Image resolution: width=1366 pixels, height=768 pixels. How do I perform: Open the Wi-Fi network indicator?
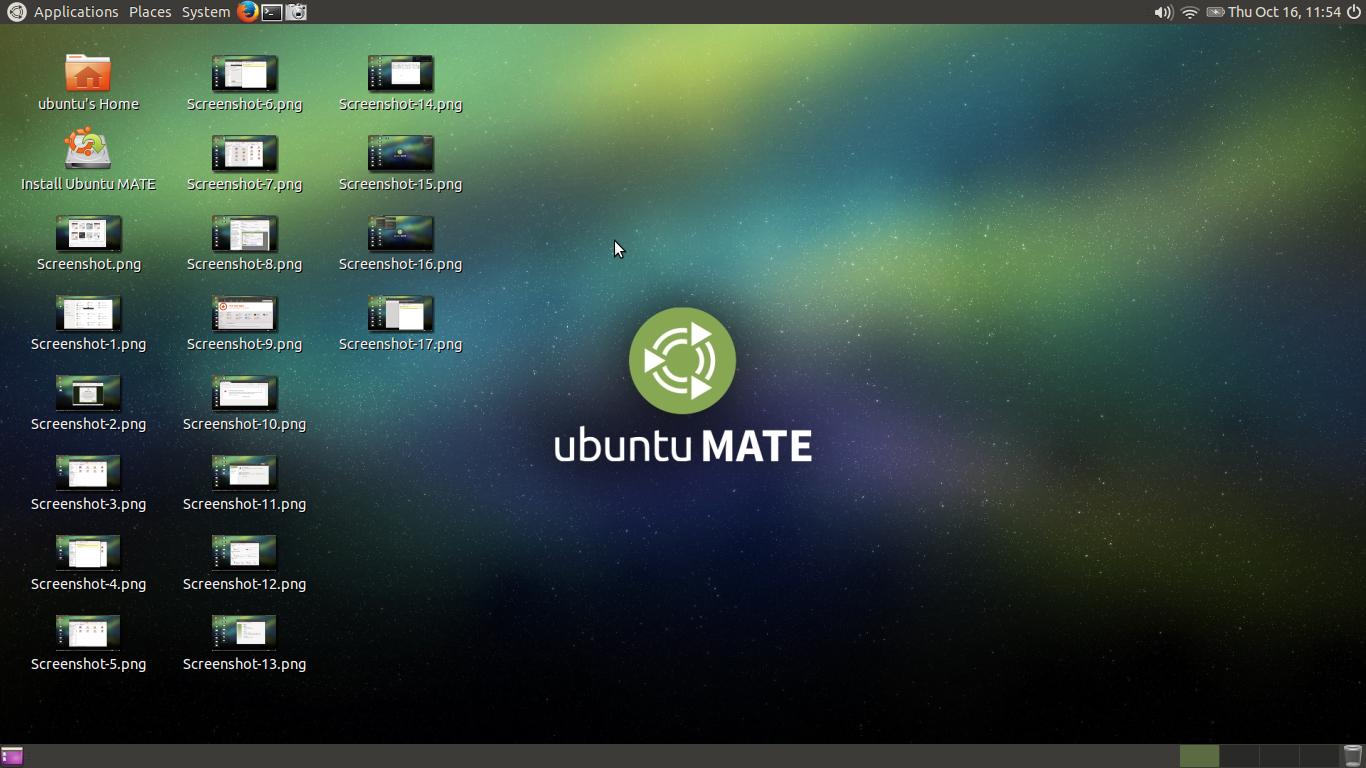pyautogui.click(x=1190, y=12)
